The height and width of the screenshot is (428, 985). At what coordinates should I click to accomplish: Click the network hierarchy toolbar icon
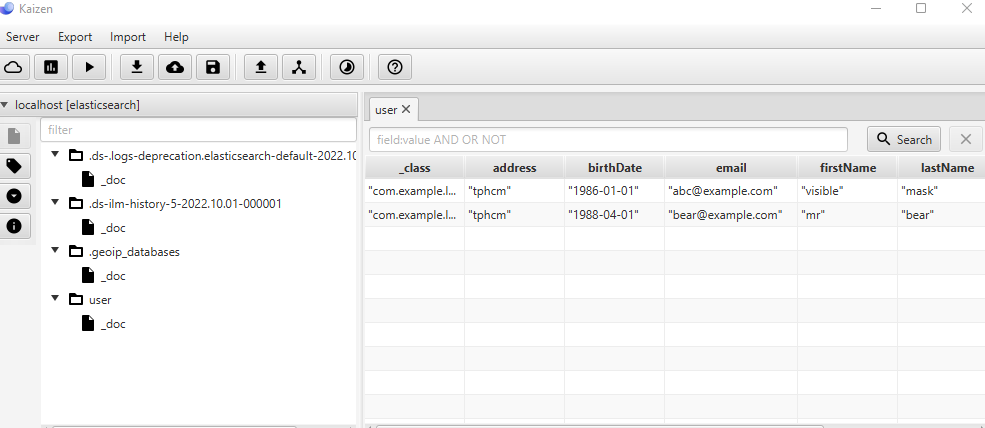click(298, 67)
